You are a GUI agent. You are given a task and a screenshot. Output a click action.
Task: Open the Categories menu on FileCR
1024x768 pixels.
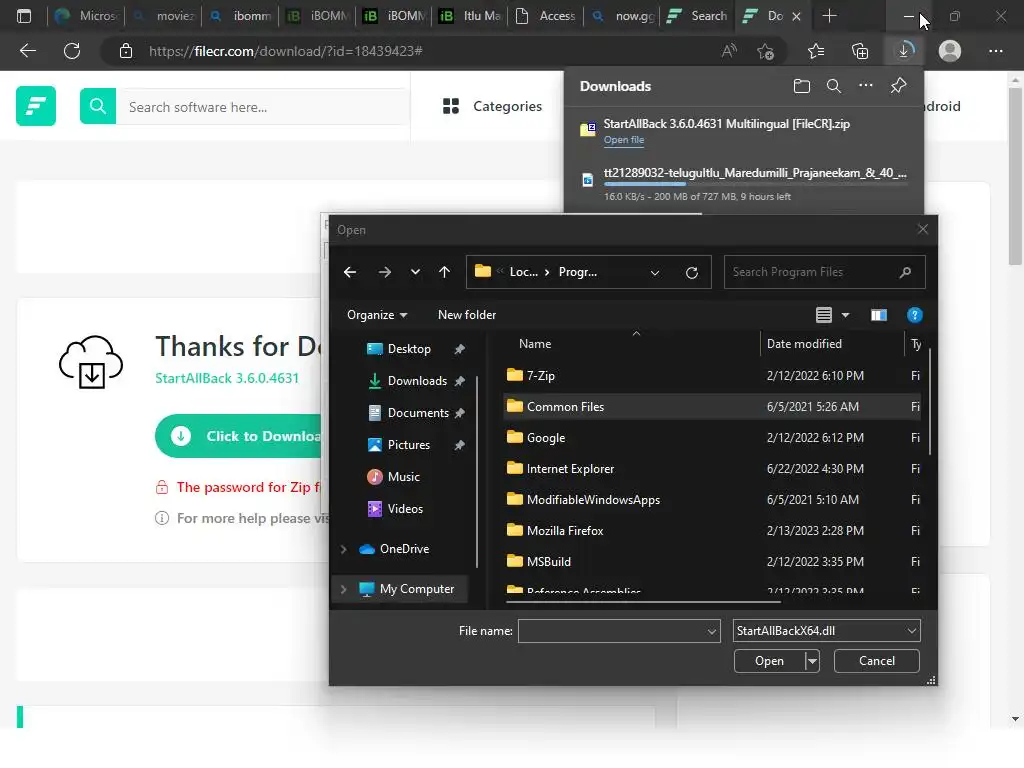492,106
